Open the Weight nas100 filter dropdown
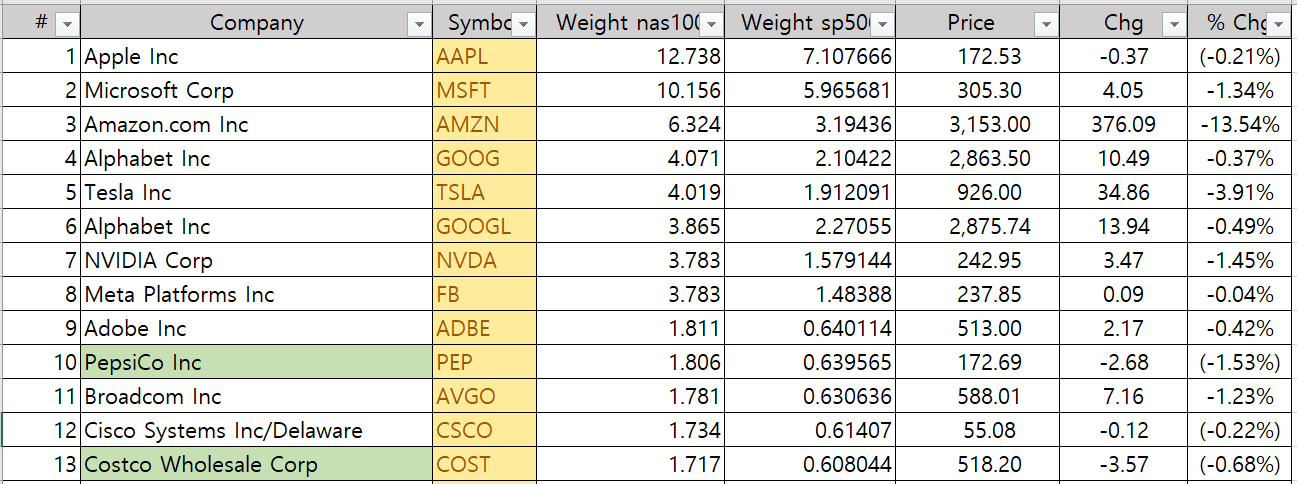This screenshot has width=1297, height=484. point(711,24)
